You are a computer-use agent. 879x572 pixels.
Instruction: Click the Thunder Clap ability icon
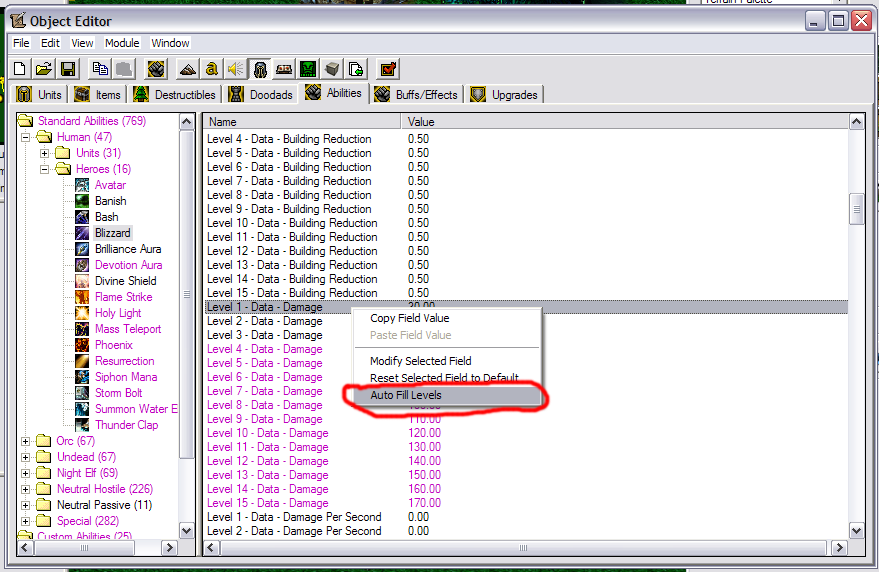pos(82,425)
